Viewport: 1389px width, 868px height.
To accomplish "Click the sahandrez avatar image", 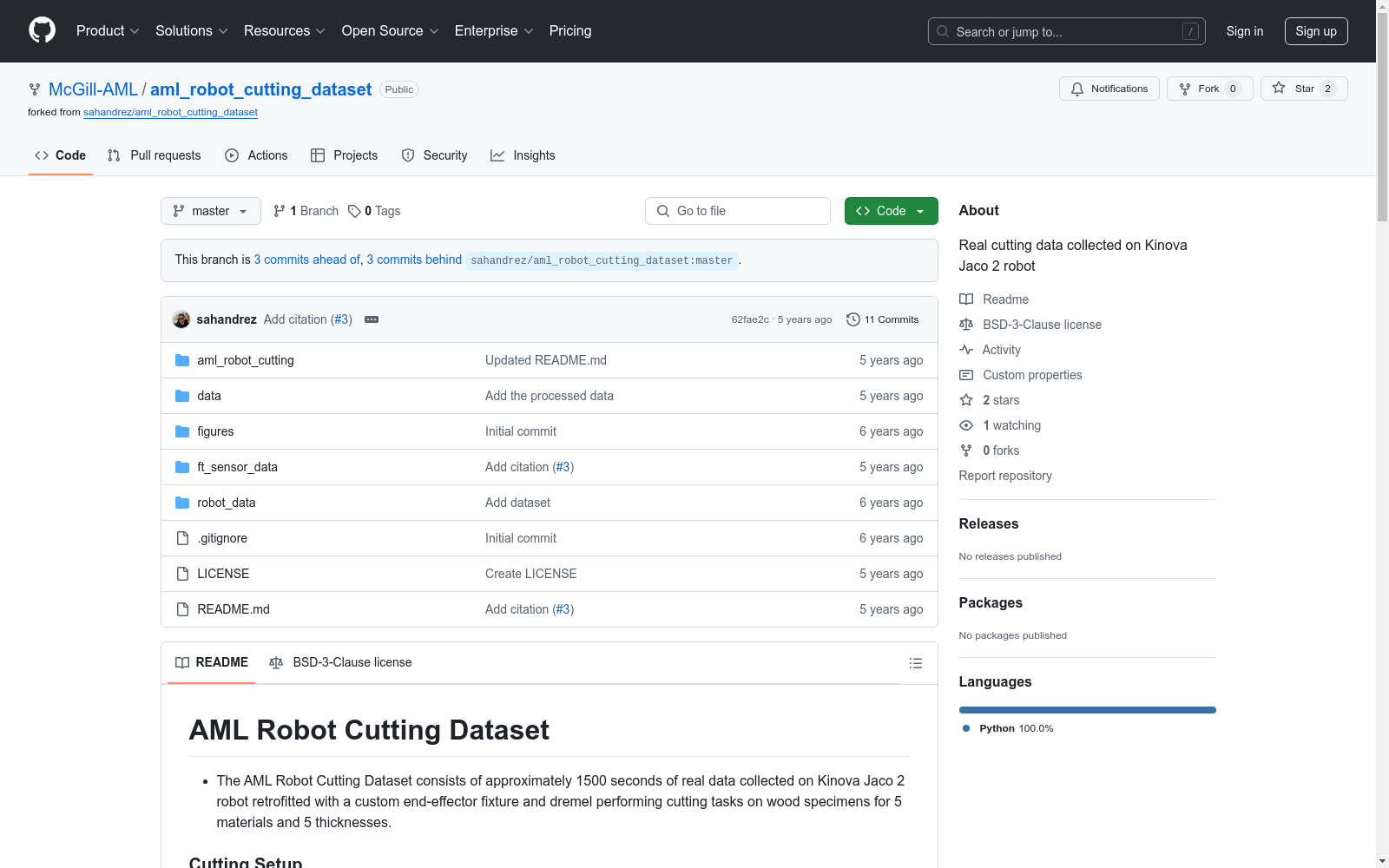I will pos(181,319).
